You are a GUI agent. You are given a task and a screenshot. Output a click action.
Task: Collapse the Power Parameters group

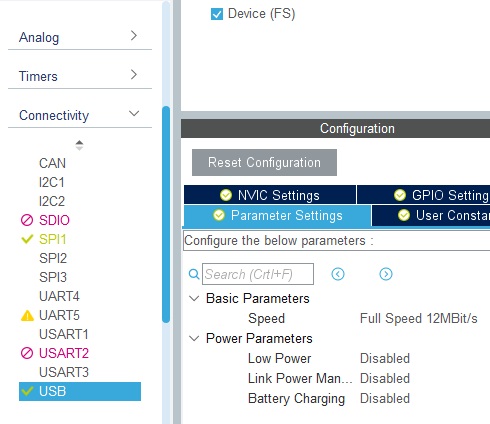(194, 338)
